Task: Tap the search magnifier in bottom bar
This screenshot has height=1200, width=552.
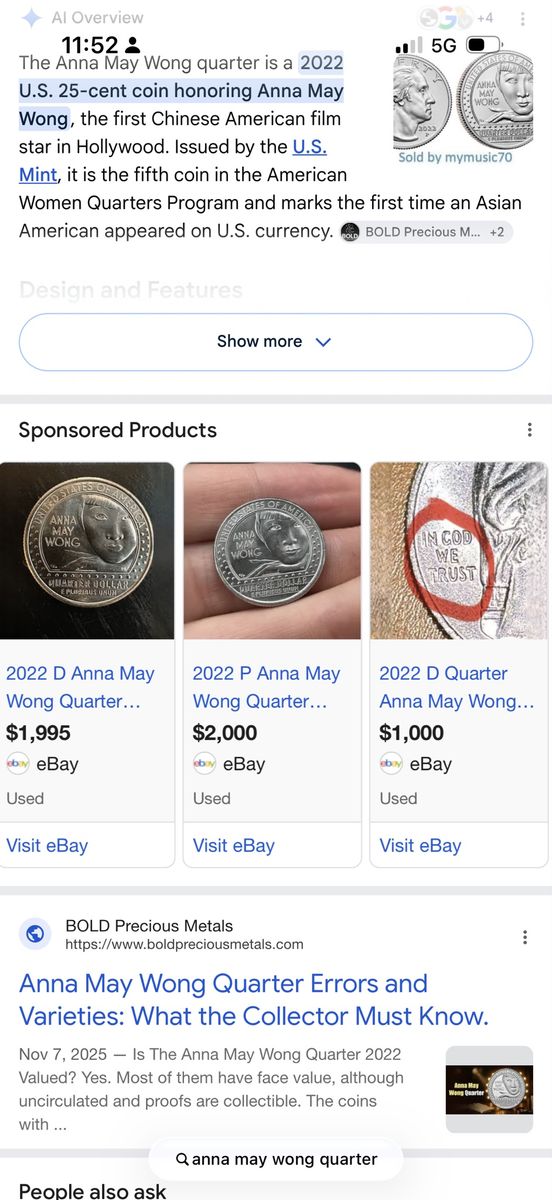Action: 182,1160
